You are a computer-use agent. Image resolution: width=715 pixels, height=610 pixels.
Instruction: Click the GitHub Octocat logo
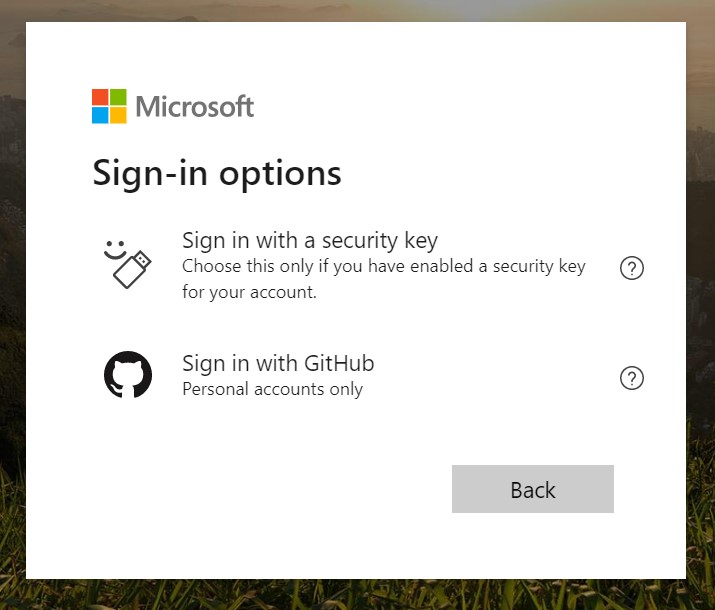click(128, 375)
